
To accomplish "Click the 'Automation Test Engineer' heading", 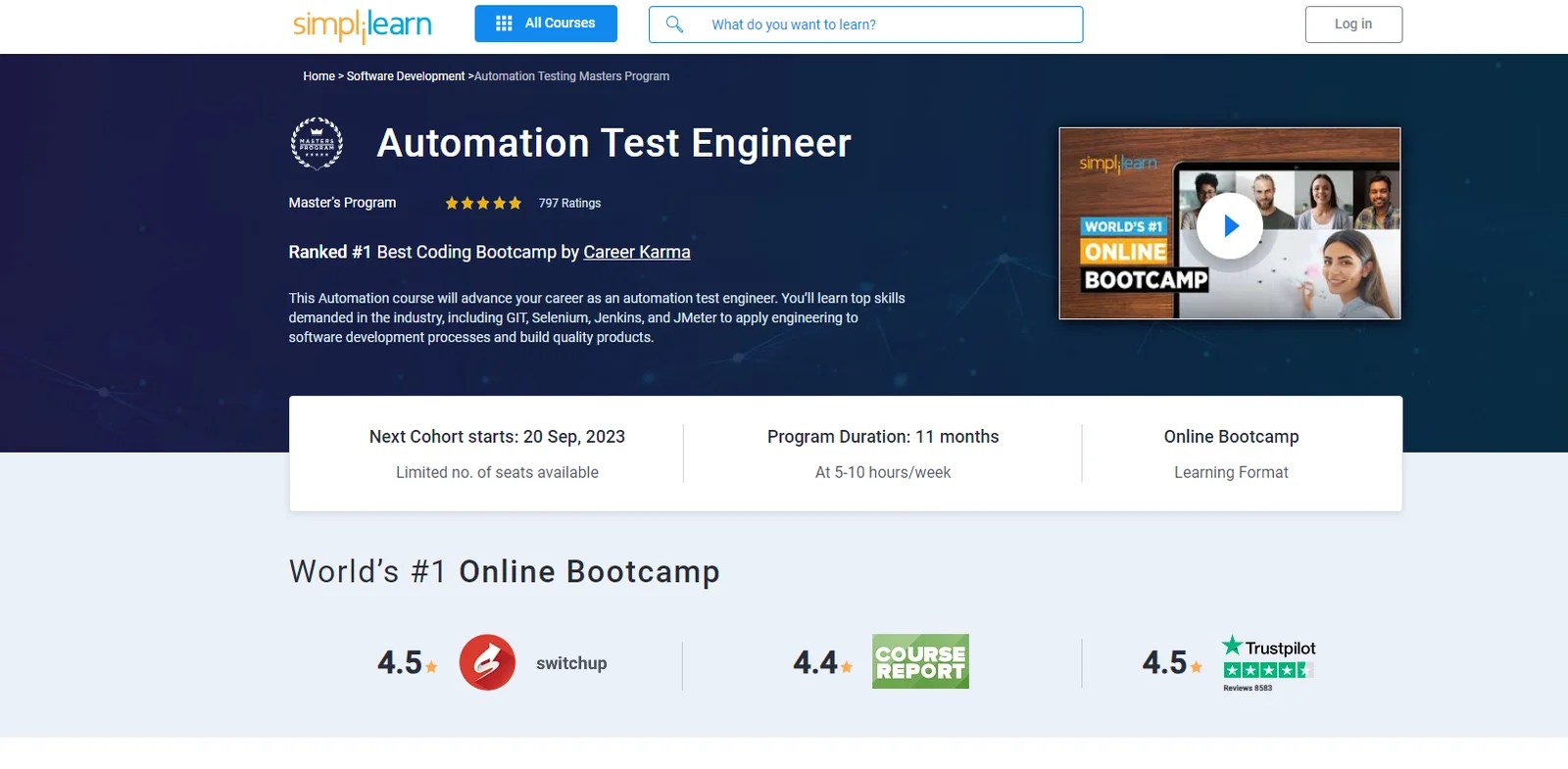I will coord(613,143).
